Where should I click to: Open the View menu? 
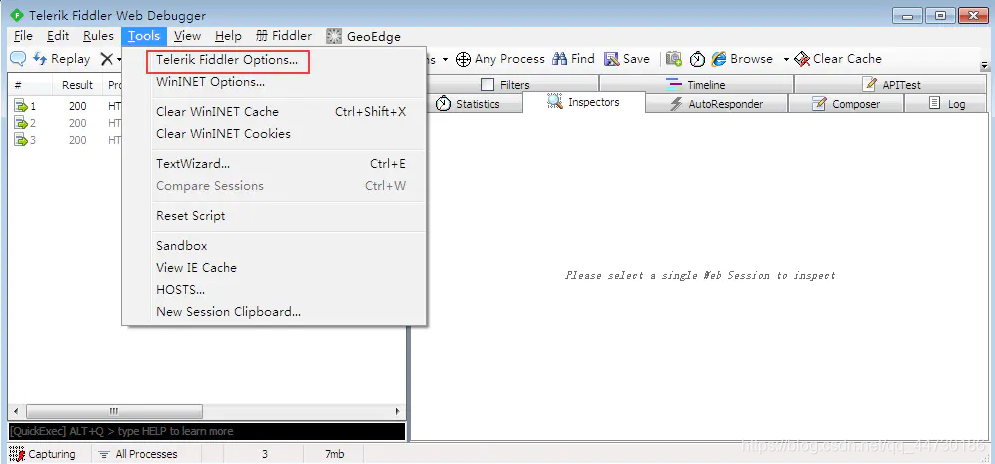(x=187, y=36)
